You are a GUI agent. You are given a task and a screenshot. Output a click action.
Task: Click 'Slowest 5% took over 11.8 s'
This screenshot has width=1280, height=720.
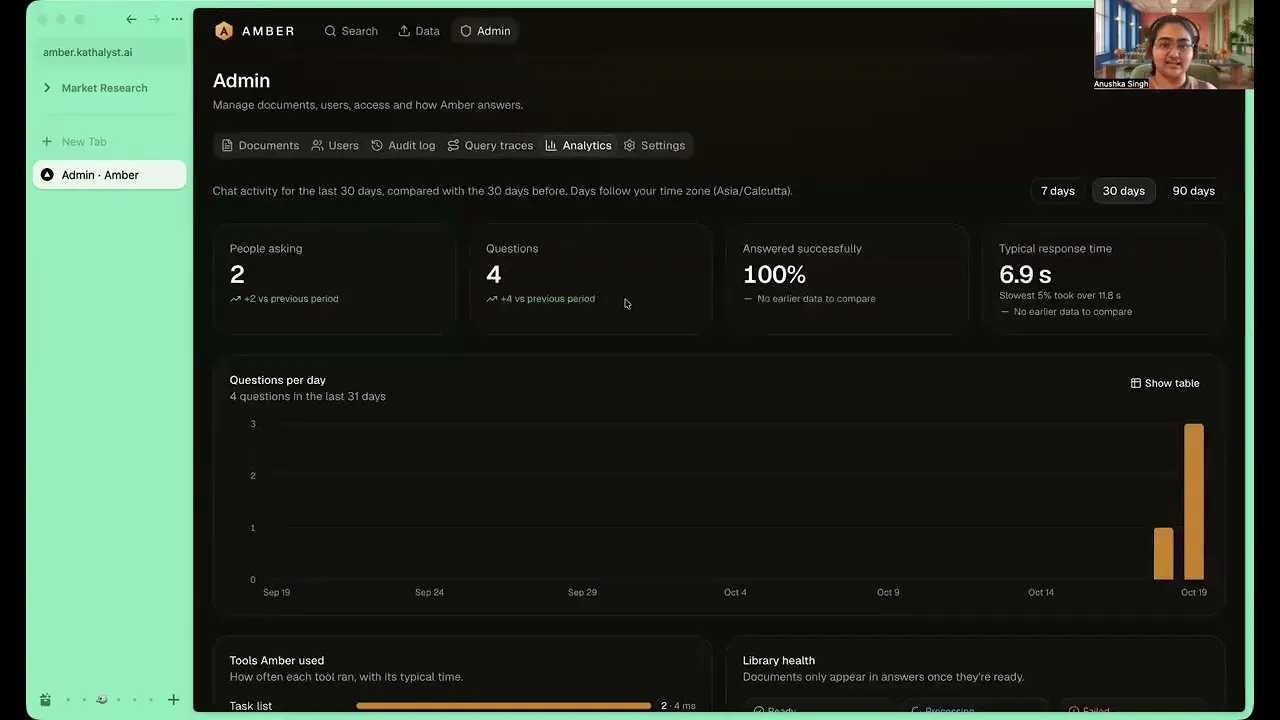click(x=1060, y=296)
